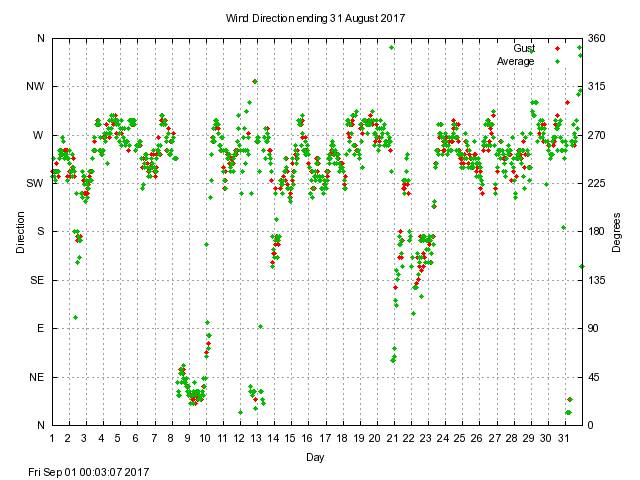This screenshot has height=480, width=640.
Task: Click the '180' degrees axis value
Action: coord(596,231)
